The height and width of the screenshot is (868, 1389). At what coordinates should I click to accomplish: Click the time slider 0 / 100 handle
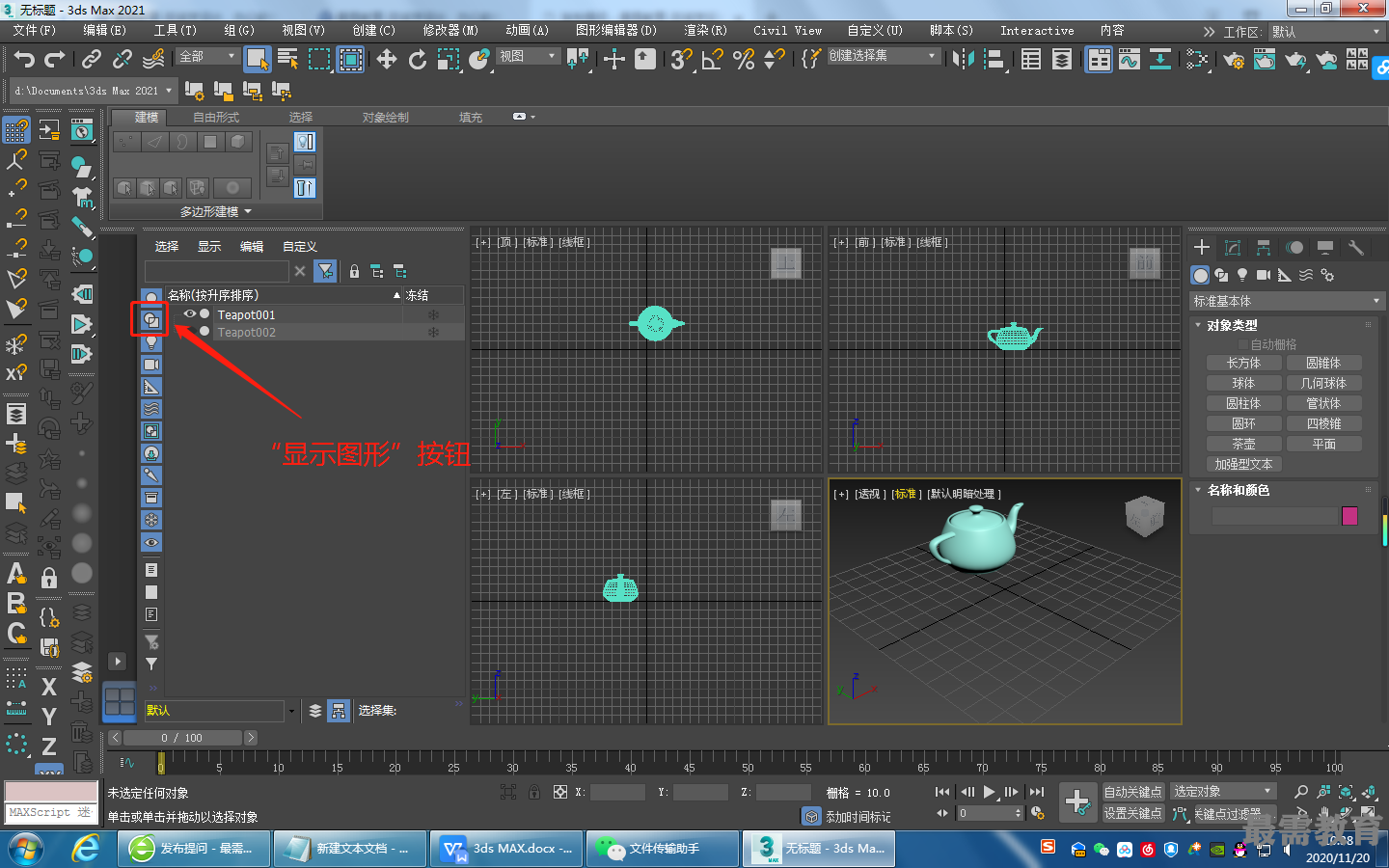pos(182,738)
